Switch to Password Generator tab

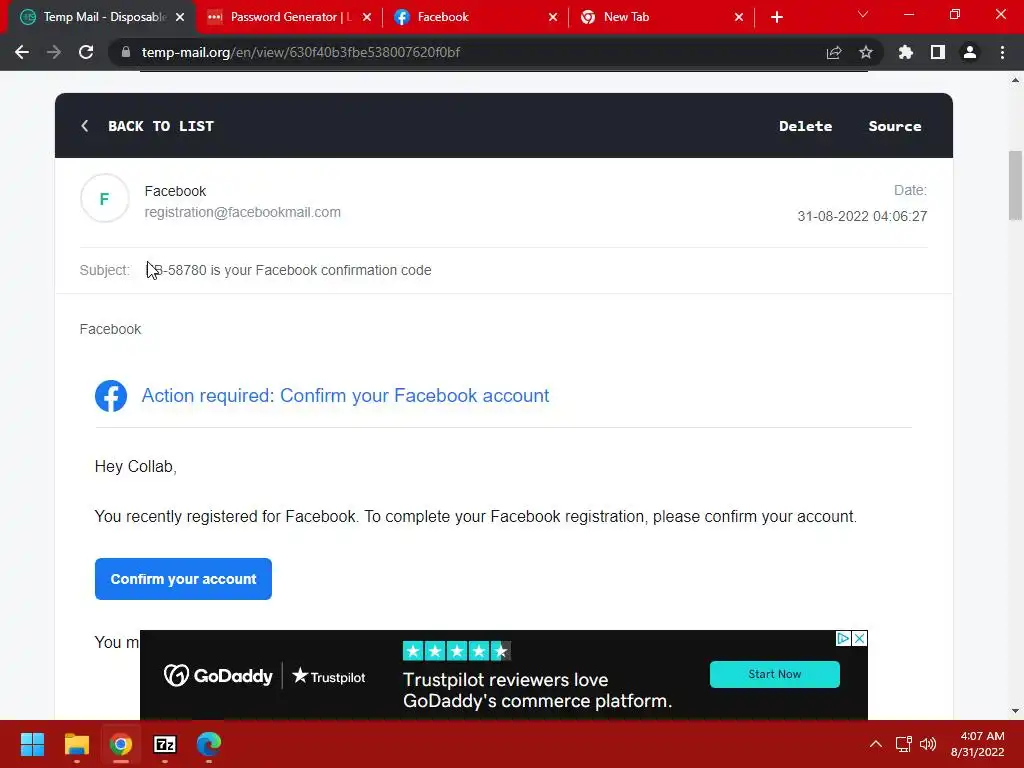[289, 17]
